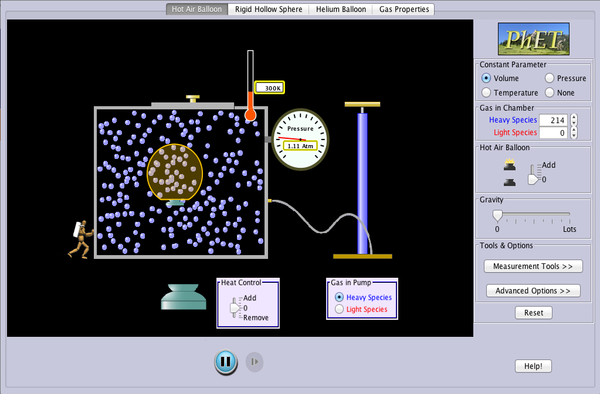Click the PhET logo image

coord(533,39)
